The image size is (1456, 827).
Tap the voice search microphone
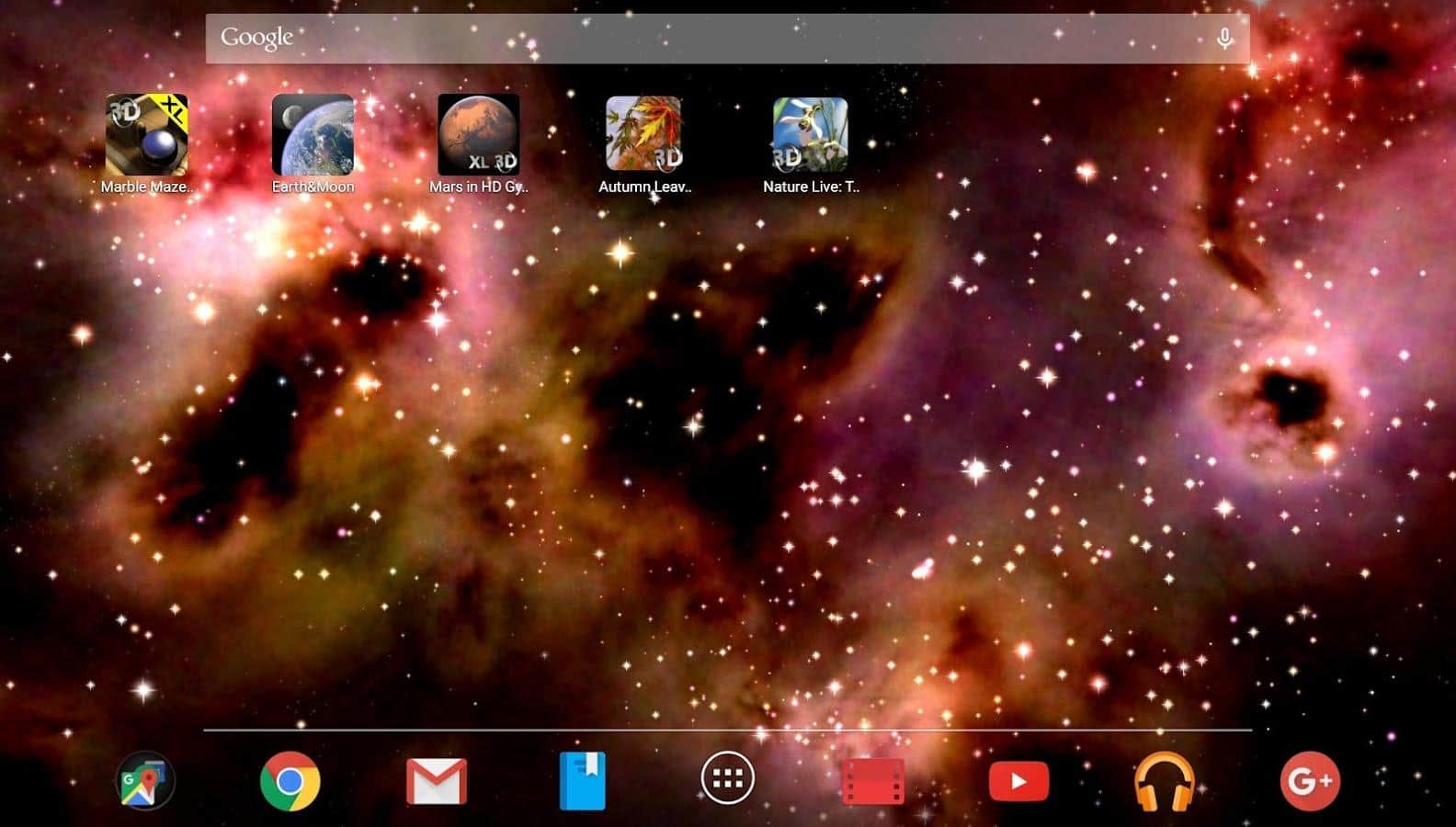click(x=1224, y=39)
